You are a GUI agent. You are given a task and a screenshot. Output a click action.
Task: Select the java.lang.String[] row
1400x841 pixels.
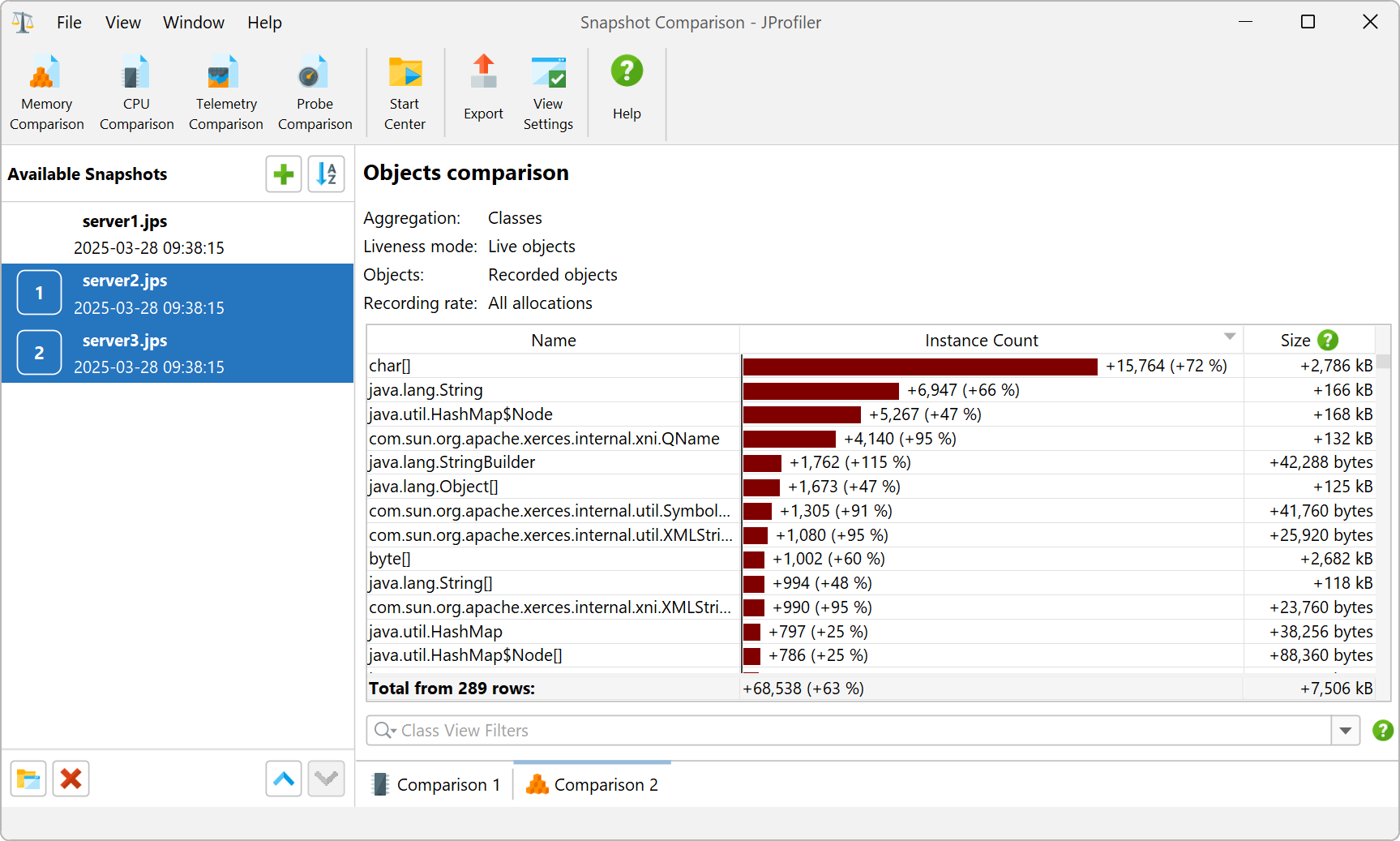click(x=871, y=583)
